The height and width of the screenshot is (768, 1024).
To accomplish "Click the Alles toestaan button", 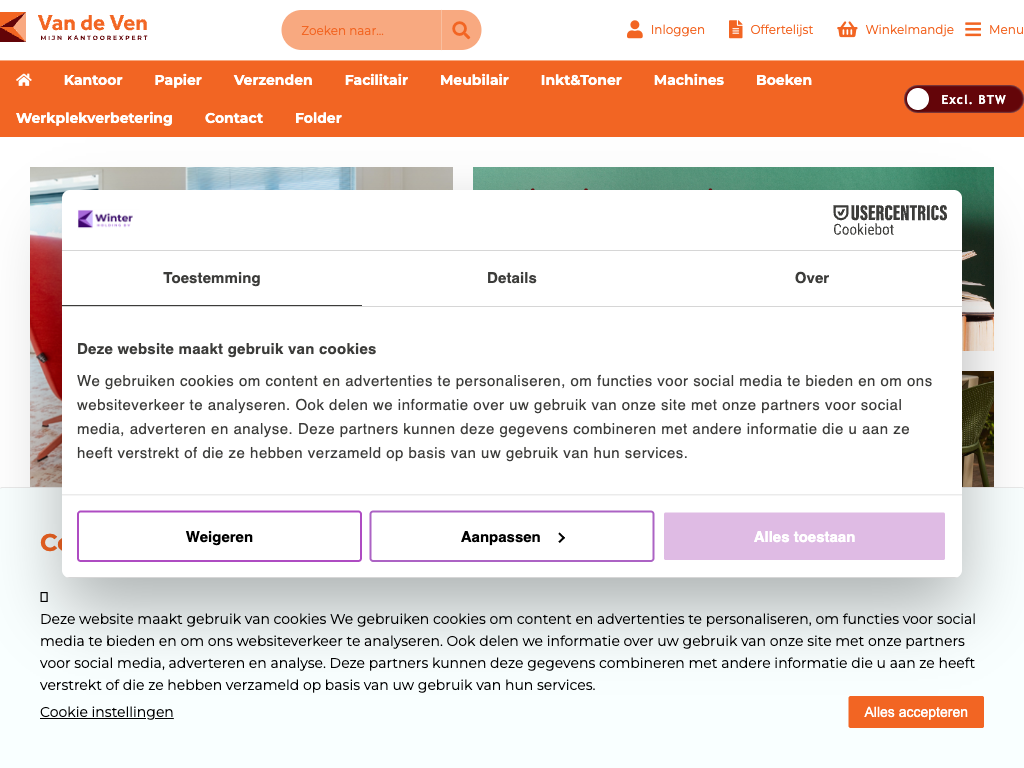I will point(804,537).
